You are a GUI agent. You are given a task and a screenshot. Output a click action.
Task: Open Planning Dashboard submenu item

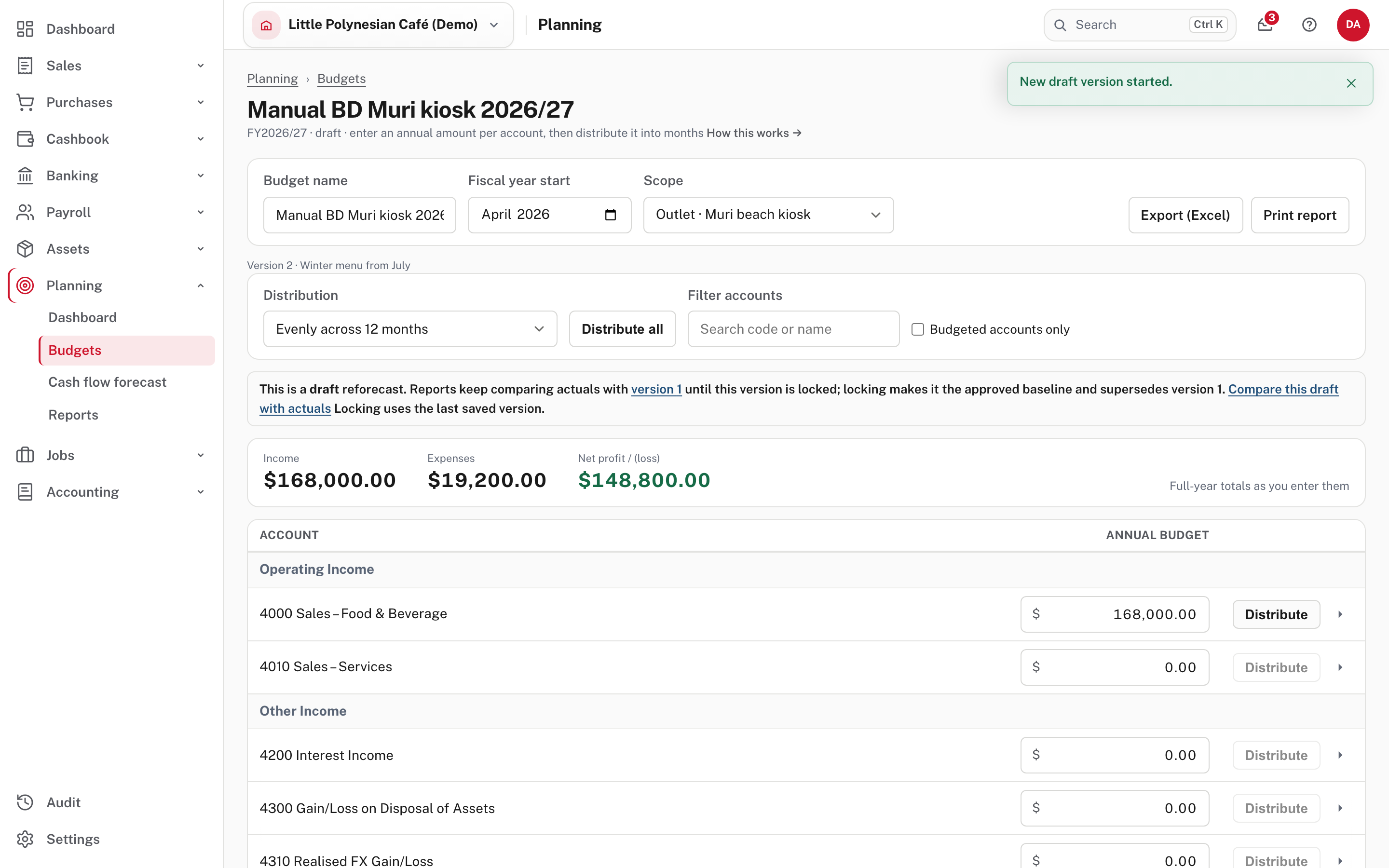point(82,317)
